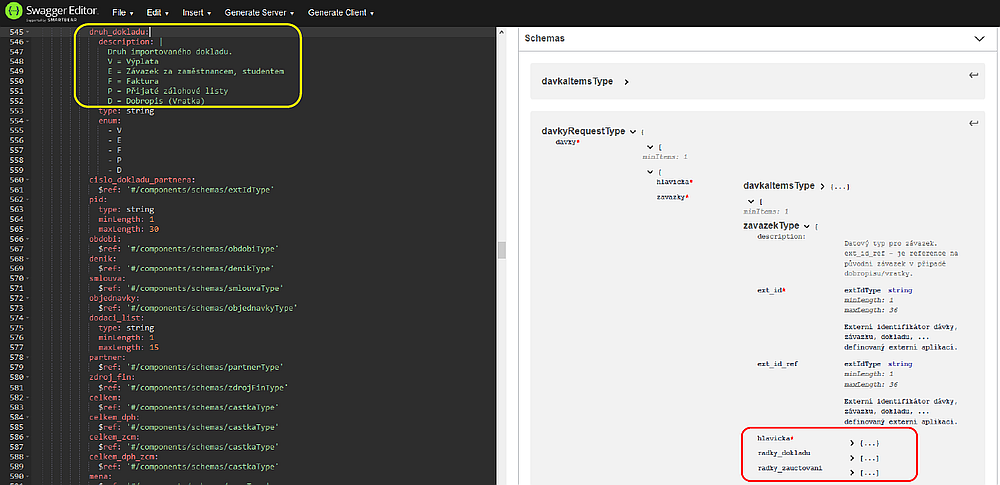Expand the radky_zauctovani property
The image size is (1000, 485).
[852, 473]
